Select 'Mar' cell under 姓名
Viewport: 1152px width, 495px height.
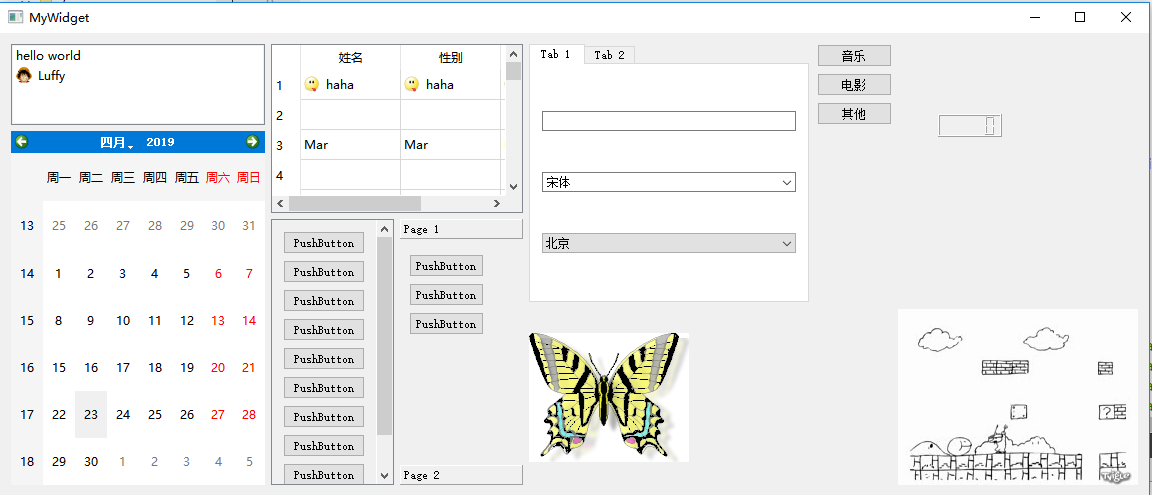tap(350, 145)
